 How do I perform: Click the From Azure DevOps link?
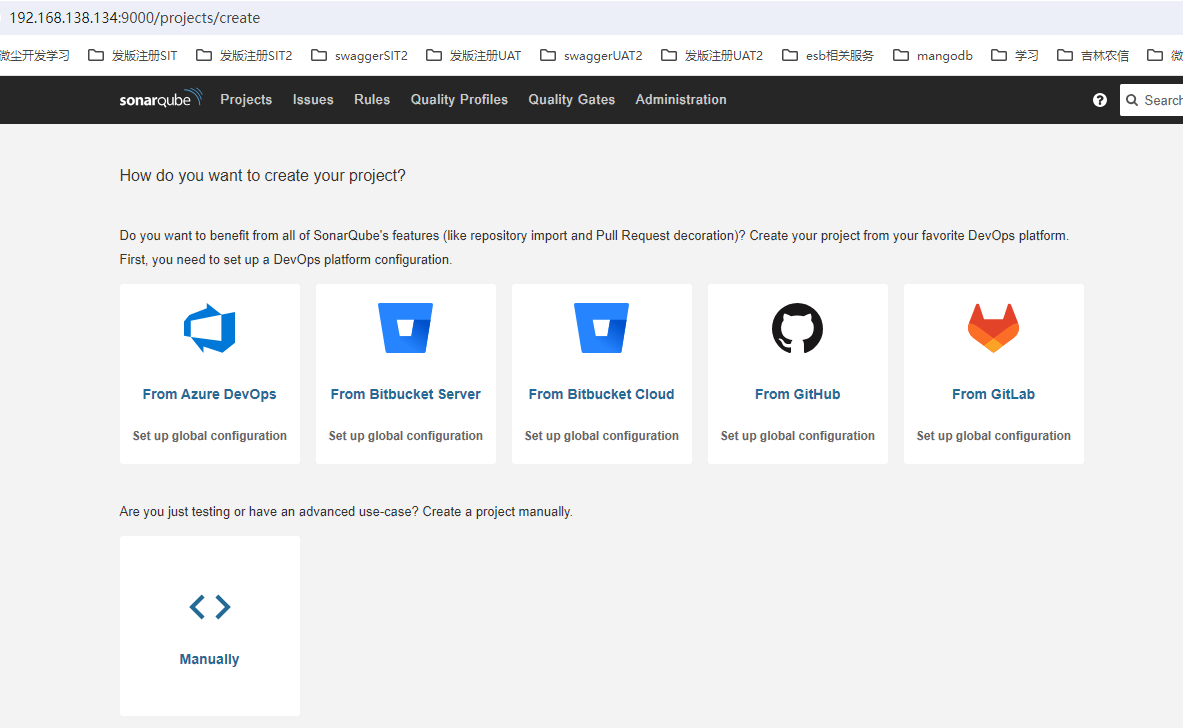[209, 394]
